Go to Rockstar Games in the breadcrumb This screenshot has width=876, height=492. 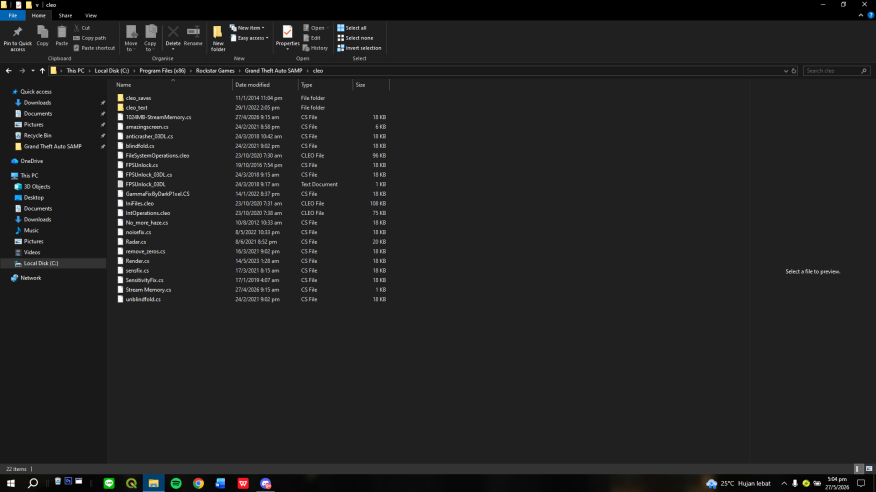point(215,71)
